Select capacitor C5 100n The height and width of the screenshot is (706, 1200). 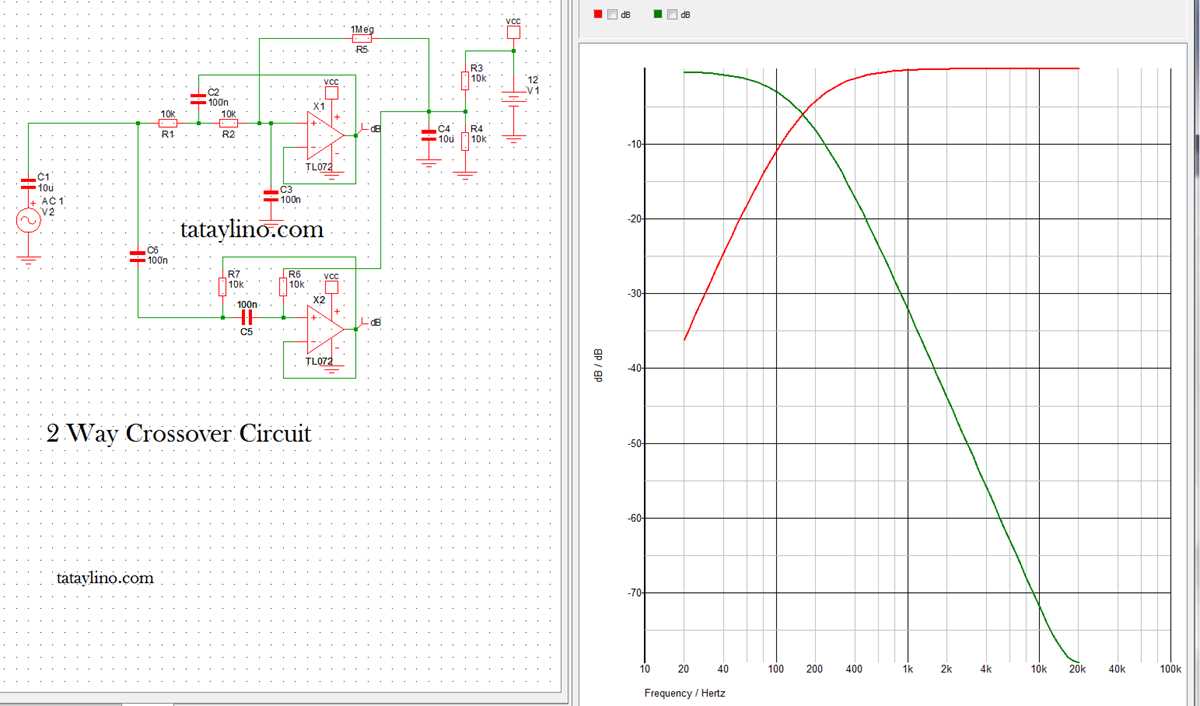[246, 317]
